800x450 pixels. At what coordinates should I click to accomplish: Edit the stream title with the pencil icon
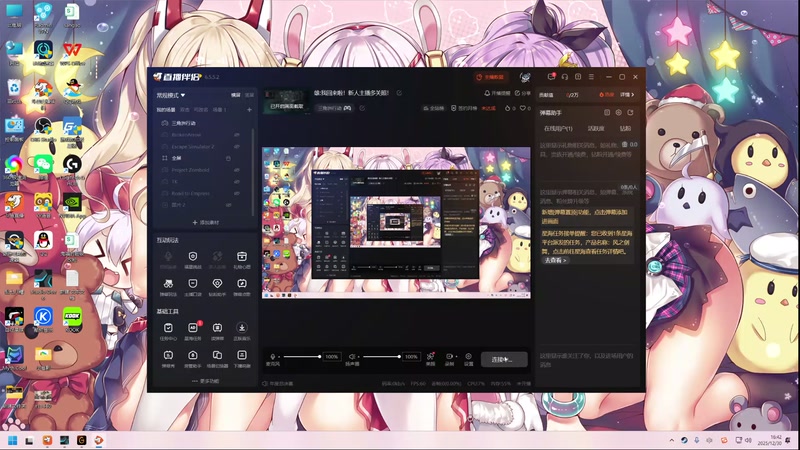tap(399, 93)
